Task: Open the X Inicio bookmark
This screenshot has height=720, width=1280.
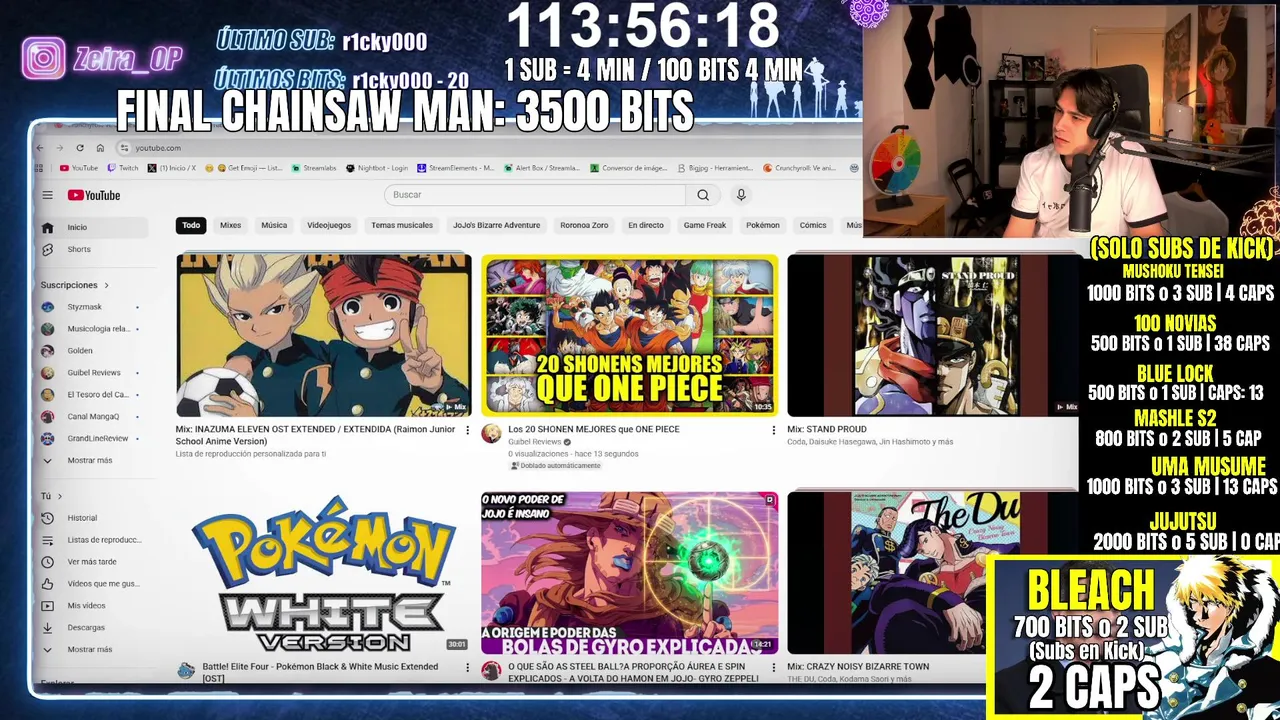Action: pyautogui.click(x=172, y=168)
